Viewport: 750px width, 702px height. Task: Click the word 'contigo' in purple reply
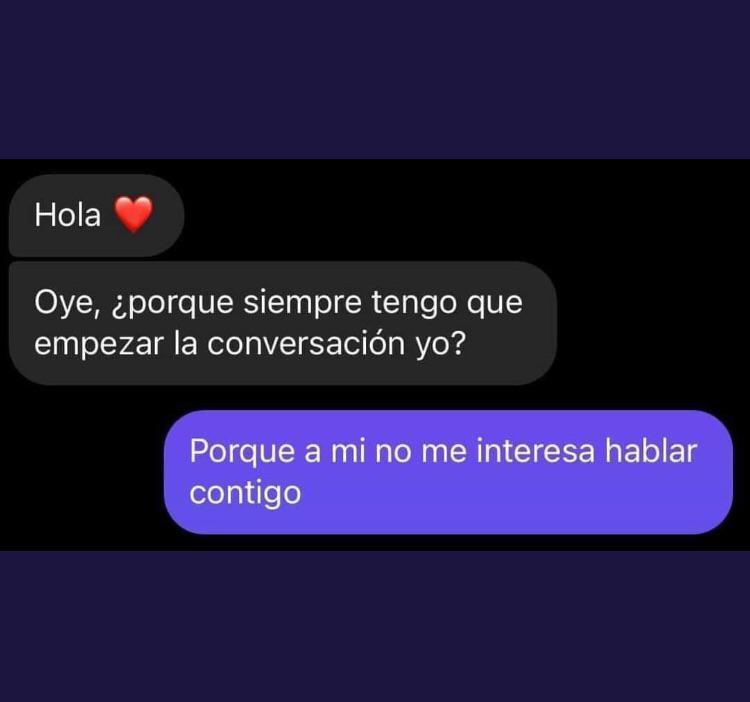pyautogui.click(x=245, y=493)
